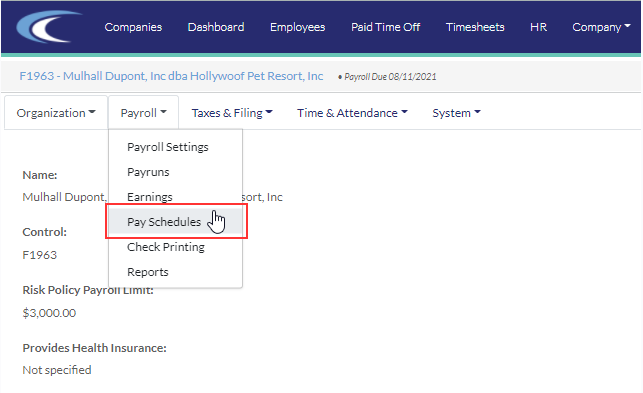The height and width of the screenshot is (393, 643).
Task: Open Pay Schedules menu item
Action: tap(176, 222)
